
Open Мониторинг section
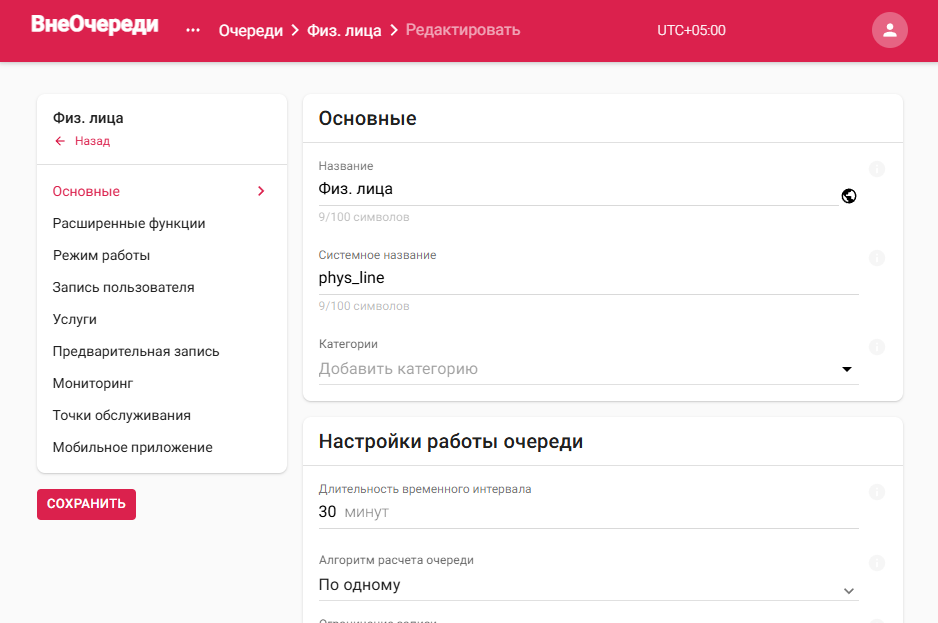pos(93,384)
